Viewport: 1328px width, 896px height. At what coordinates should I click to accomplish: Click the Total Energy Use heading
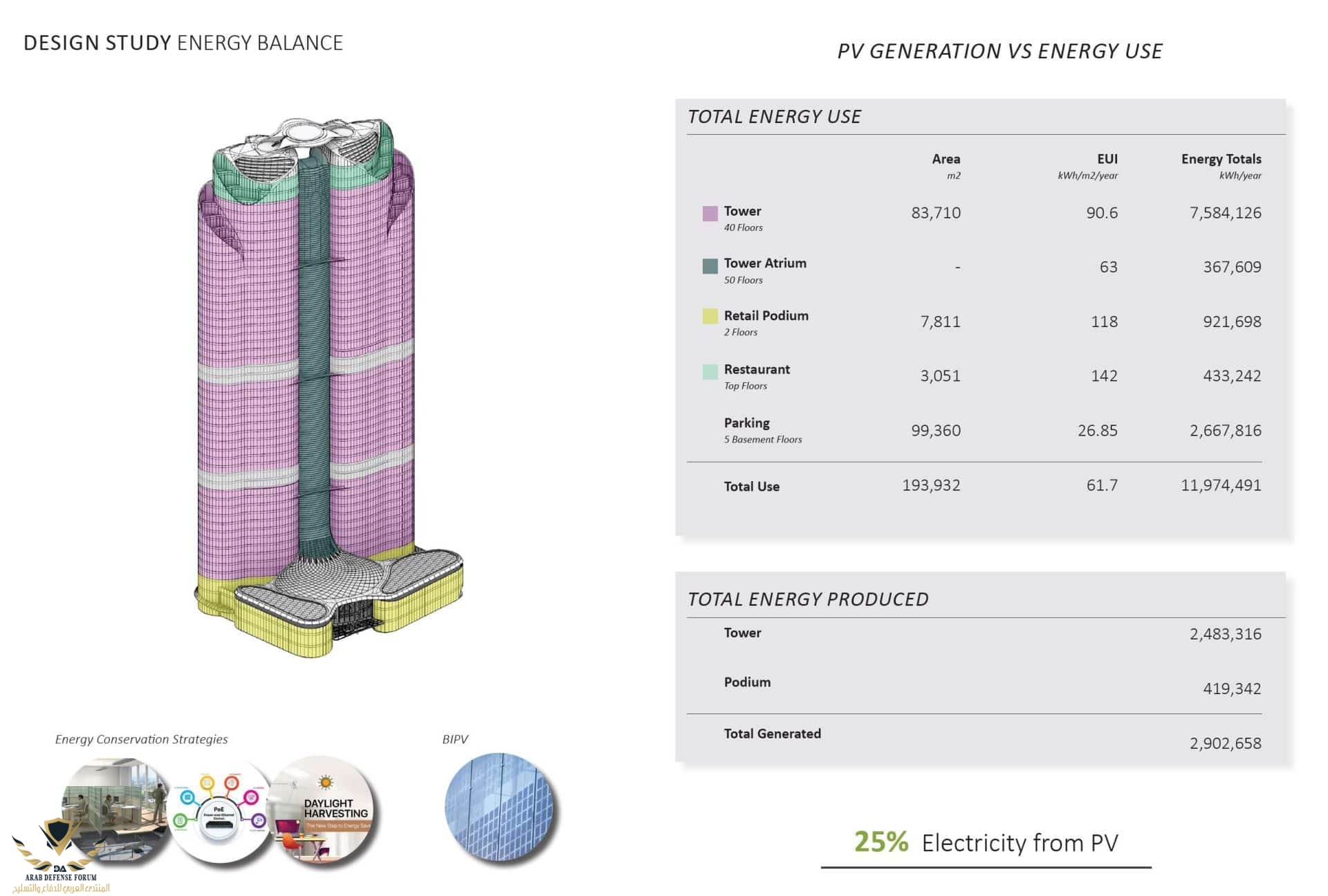[x=774, y=116]
